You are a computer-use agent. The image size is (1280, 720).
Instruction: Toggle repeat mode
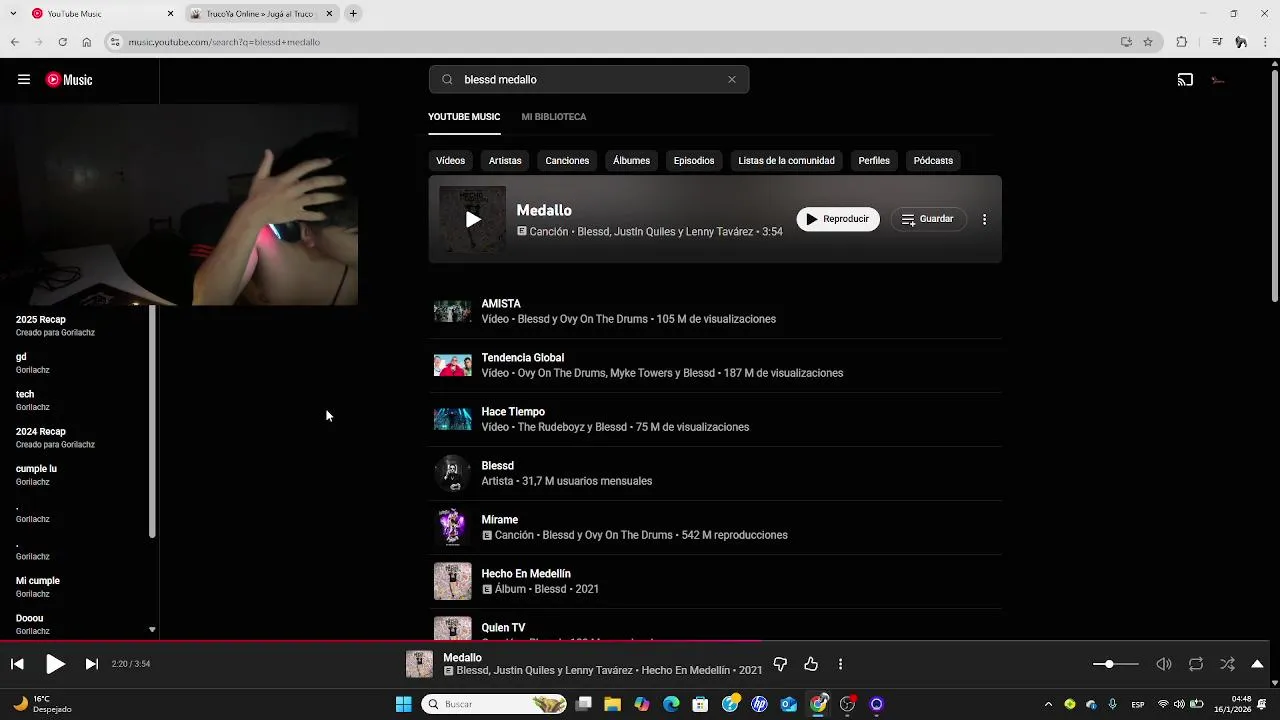[x=1195, y=664]
